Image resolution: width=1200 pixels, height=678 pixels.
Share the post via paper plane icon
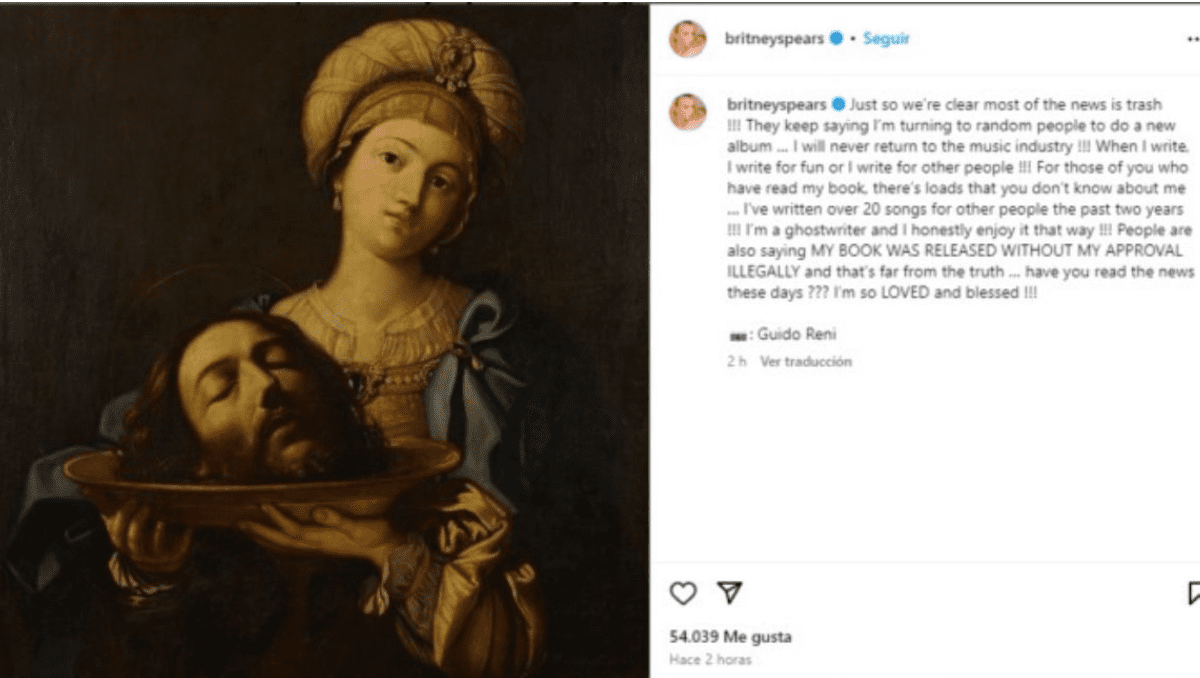point(731,593)
